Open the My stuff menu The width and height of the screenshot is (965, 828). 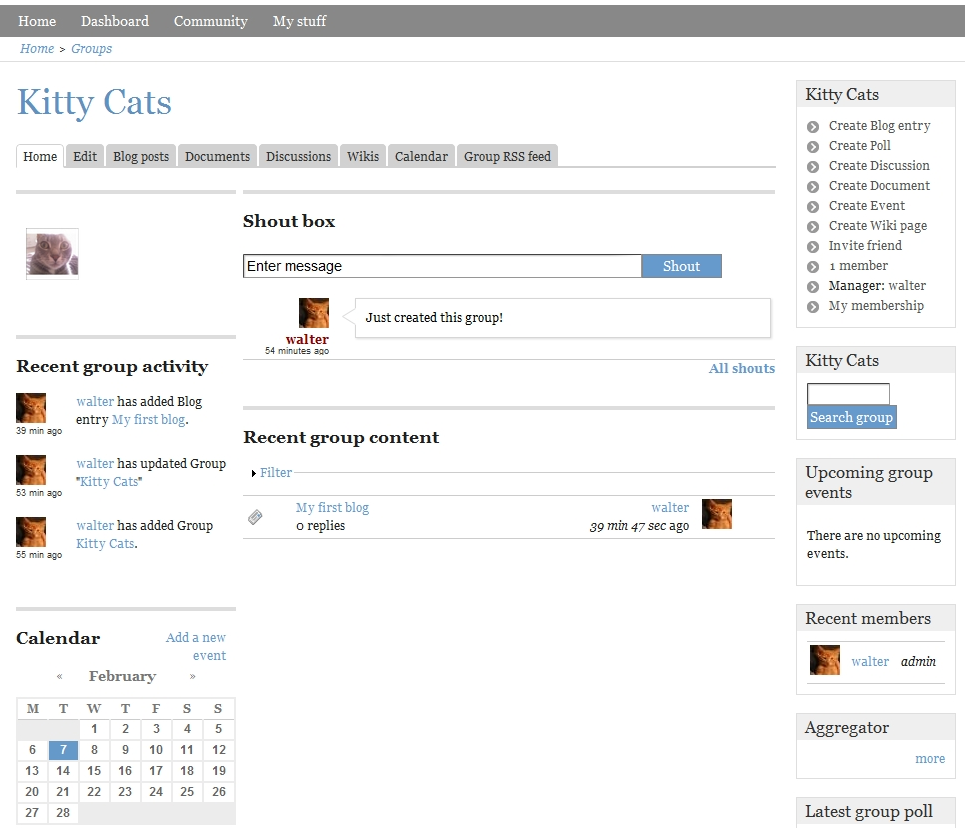point(300,21)
